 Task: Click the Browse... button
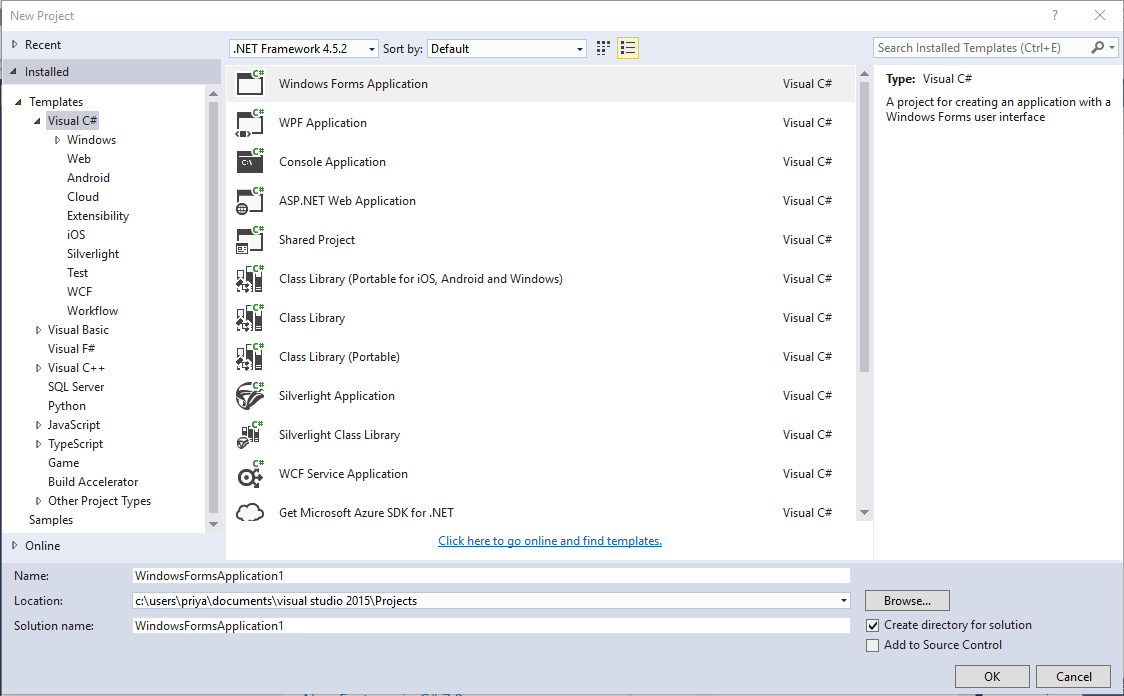[908, 601]
